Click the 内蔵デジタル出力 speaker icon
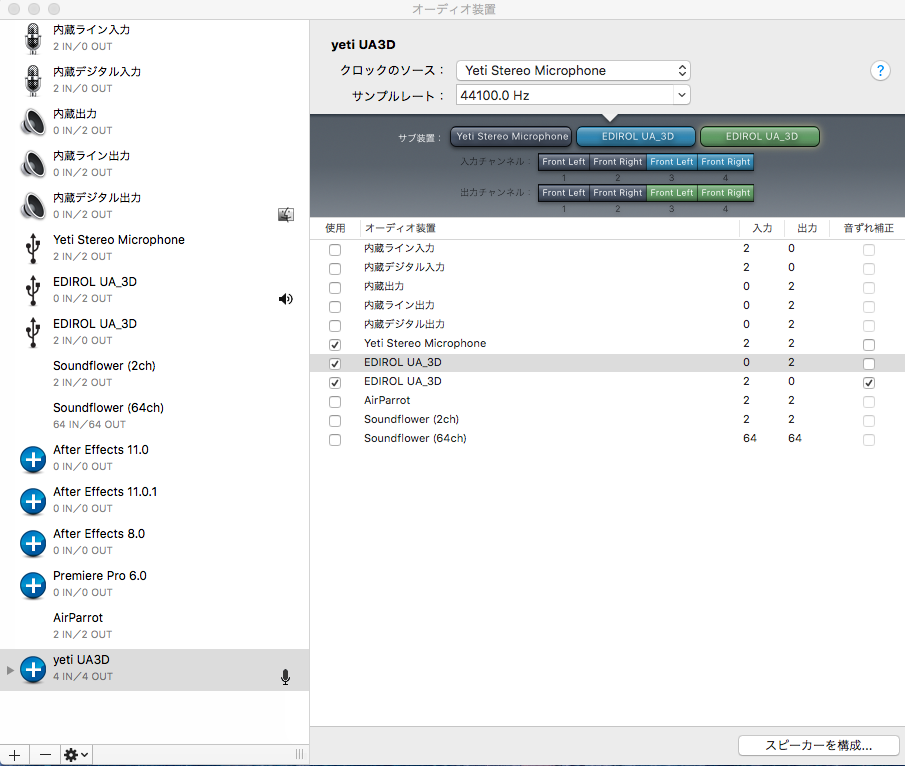905x766 pixels. 33,206
